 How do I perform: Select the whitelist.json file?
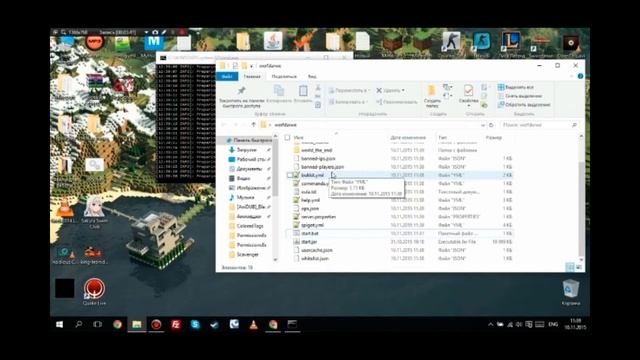[x=314, y=258]
